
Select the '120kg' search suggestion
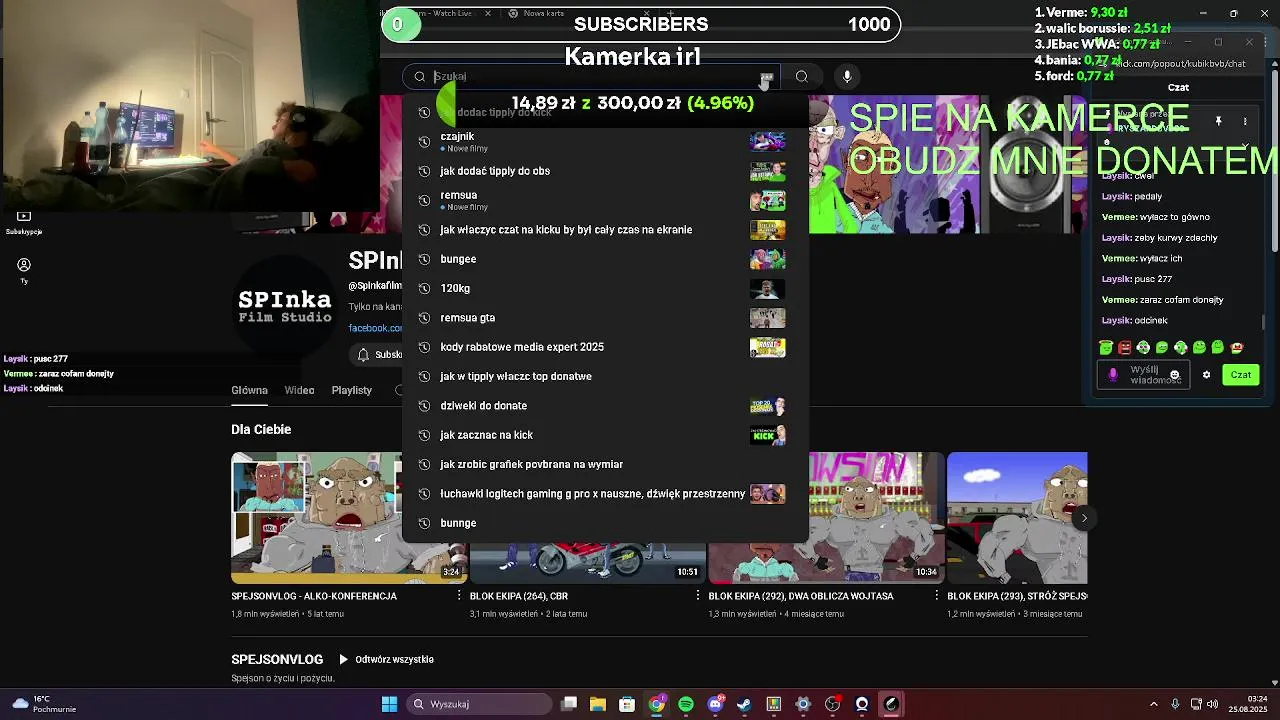tap(604, 288)
